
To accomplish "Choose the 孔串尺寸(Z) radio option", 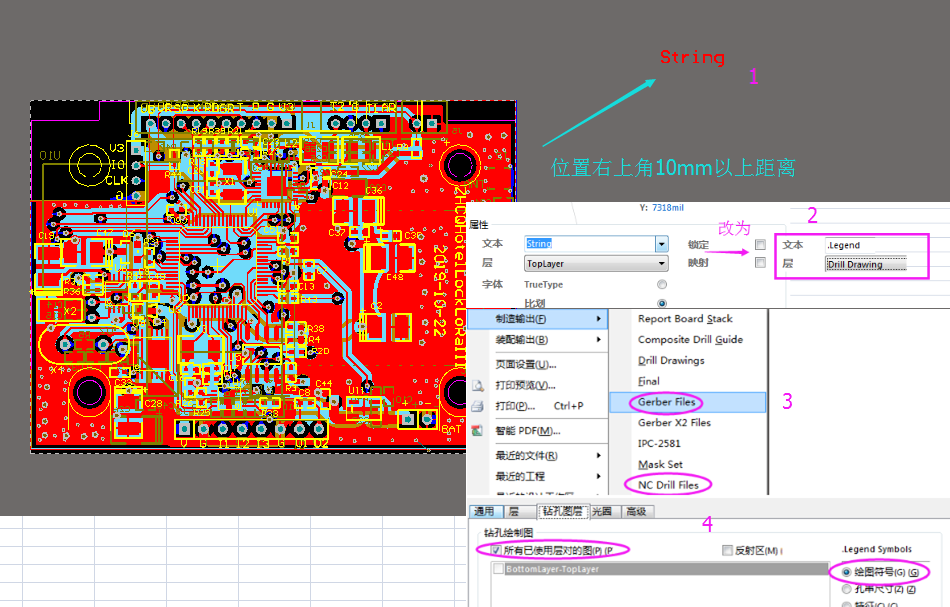I will click(x=847, y=589).
